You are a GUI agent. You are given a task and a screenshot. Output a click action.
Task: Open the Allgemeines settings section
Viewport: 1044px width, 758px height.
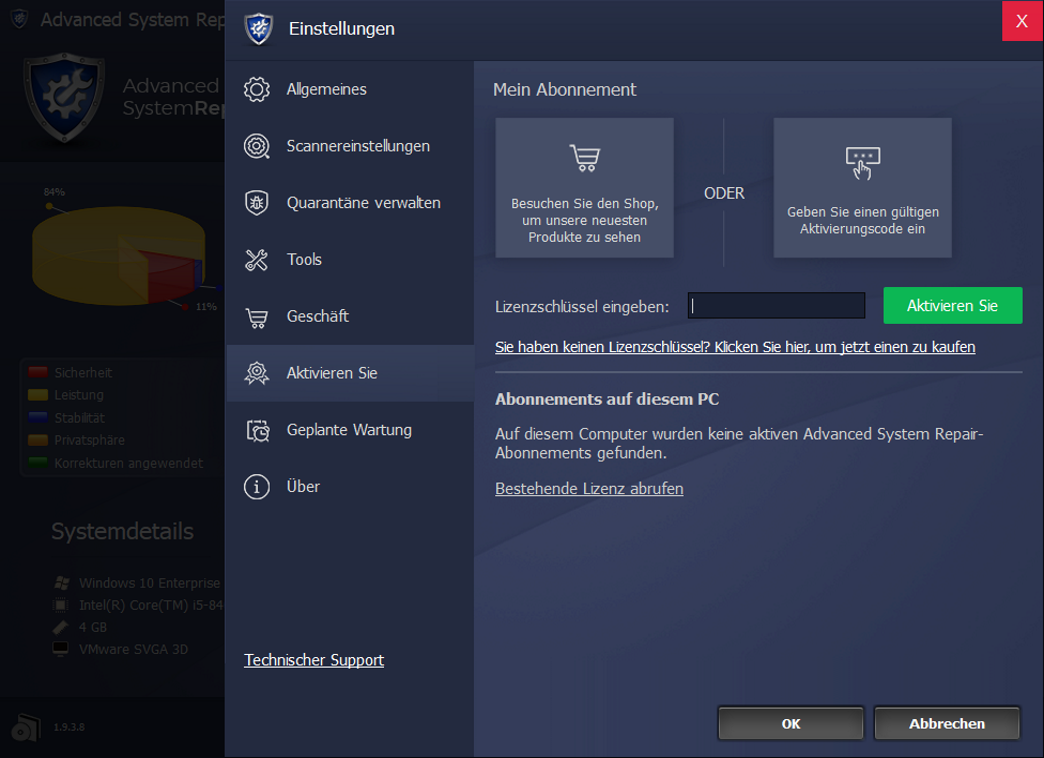(x=350, y=89)
